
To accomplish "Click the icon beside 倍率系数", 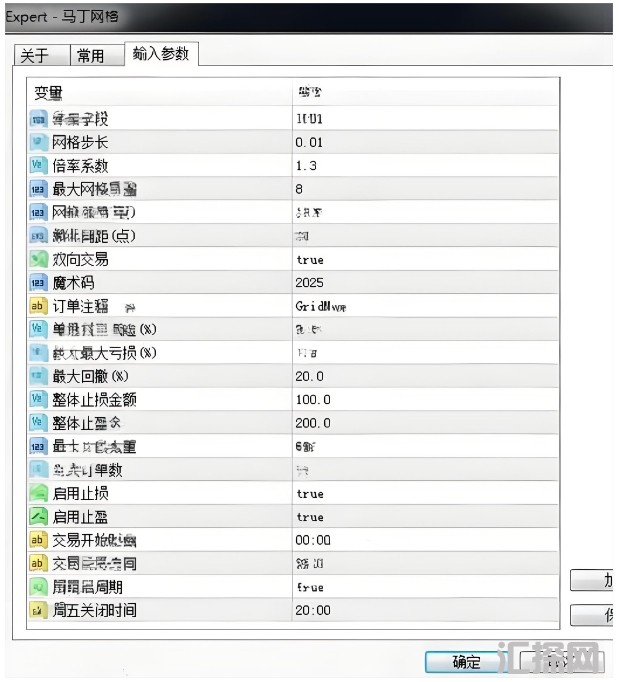I will point(39,166).
